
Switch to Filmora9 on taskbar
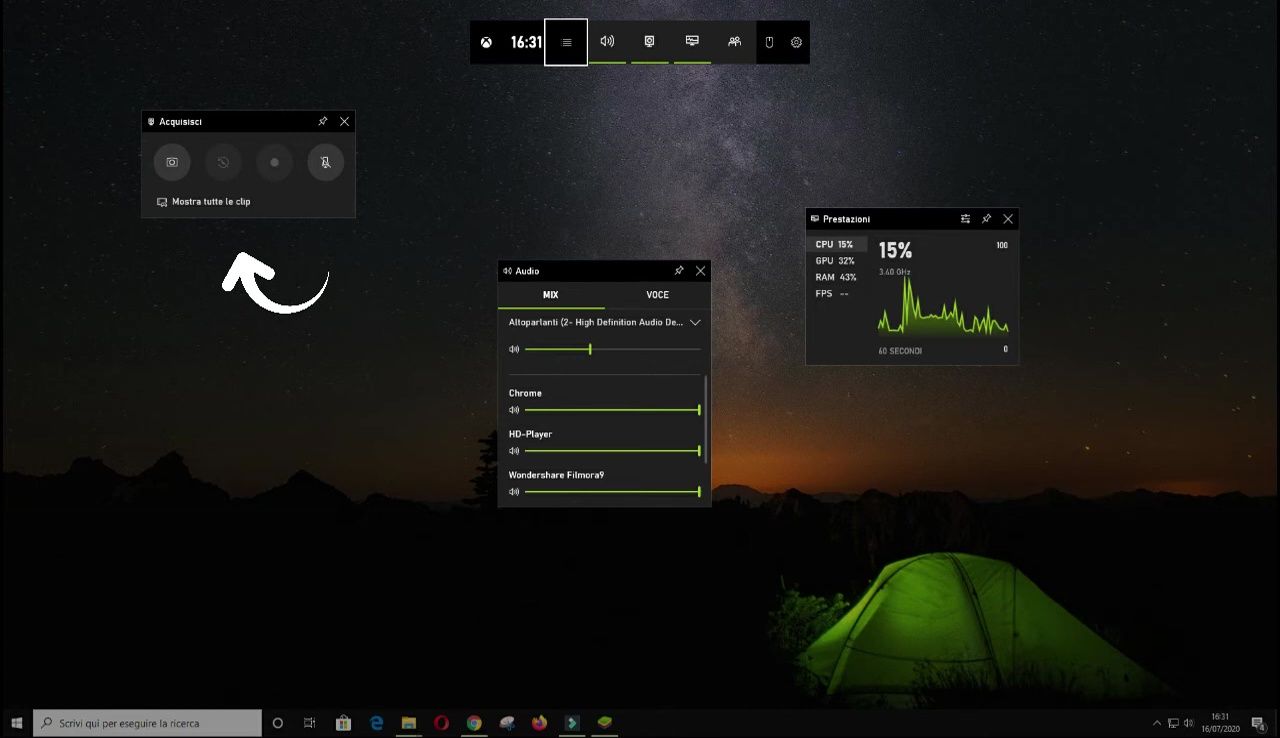(572, 723)
